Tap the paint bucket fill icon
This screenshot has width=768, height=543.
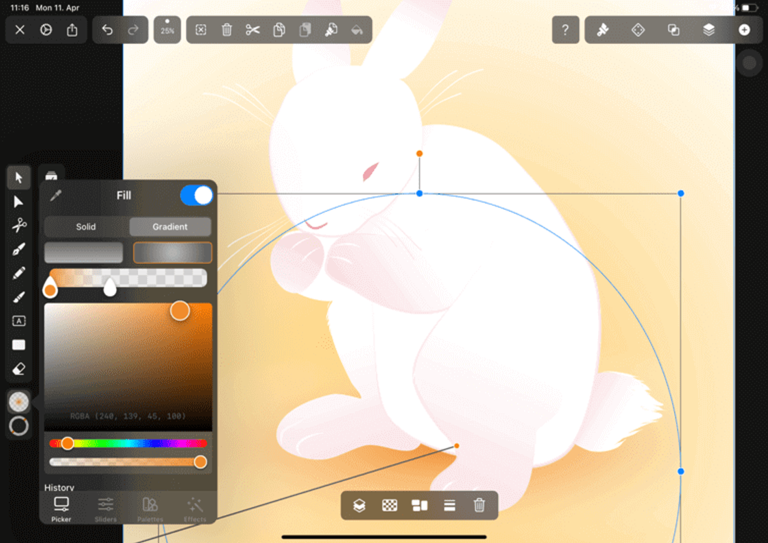click(x=357, y=30)
